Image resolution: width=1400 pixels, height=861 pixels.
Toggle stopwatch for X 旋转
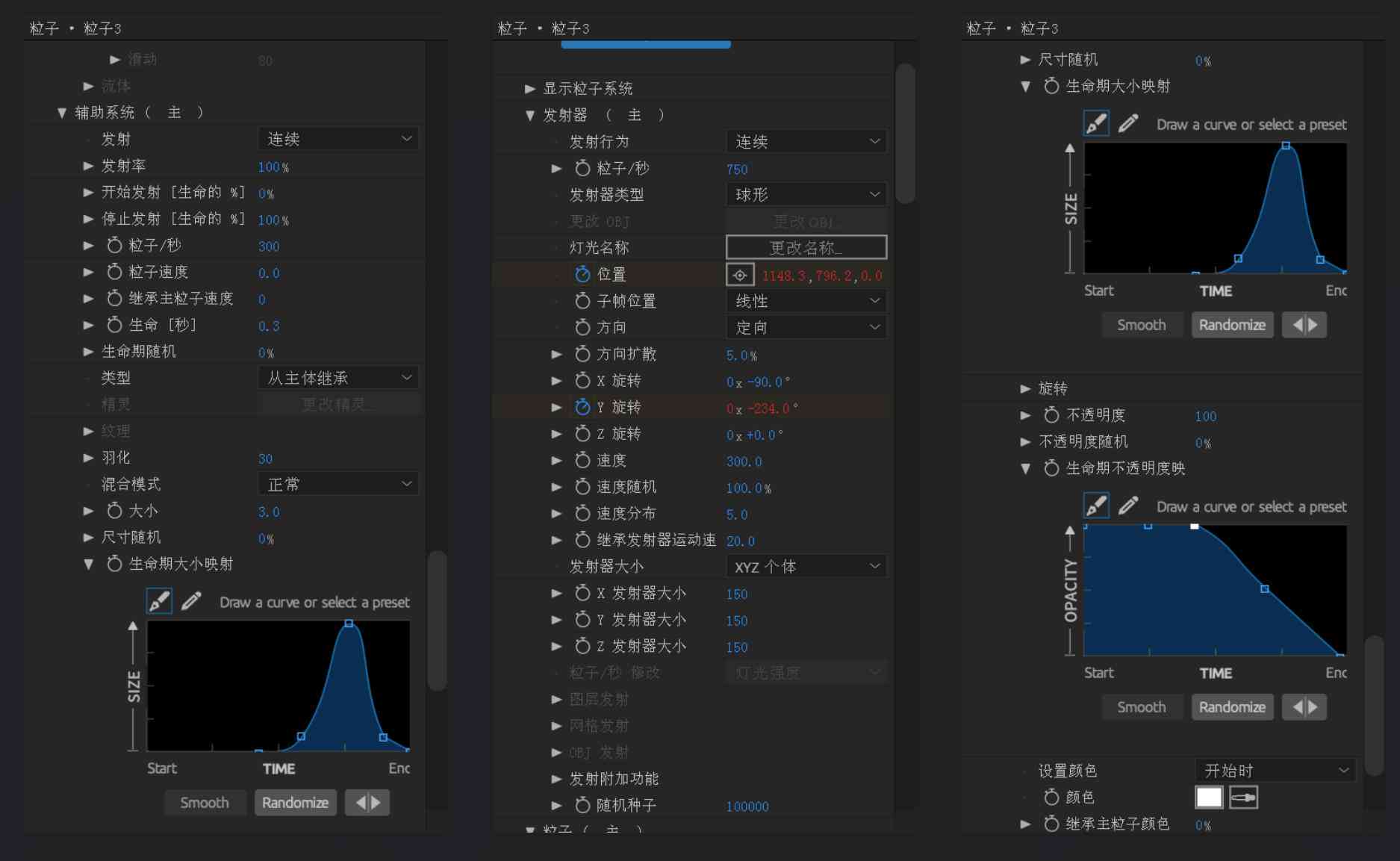click(582, 381)
